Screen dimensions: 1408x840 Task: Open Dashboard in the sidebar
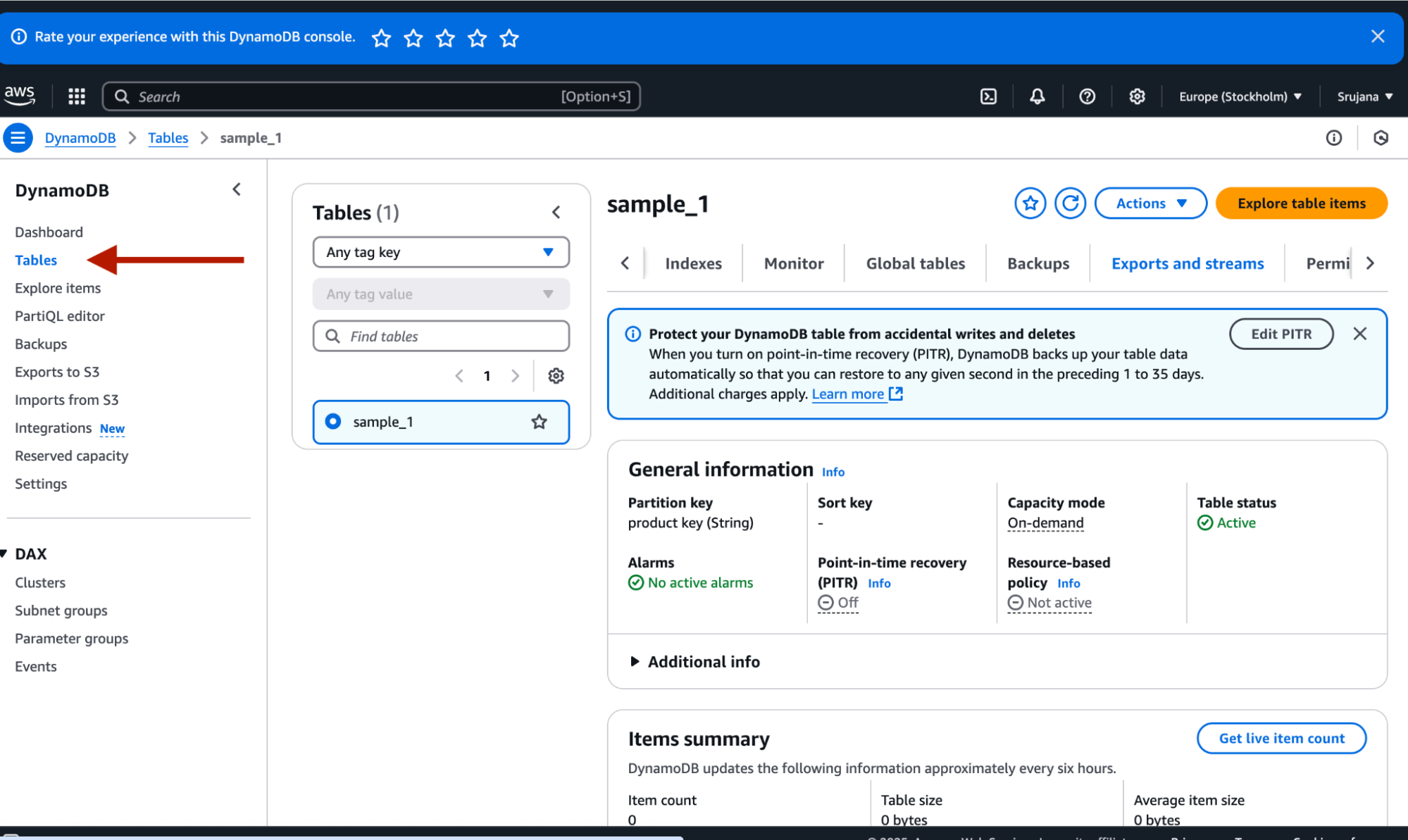click(x=49, y=232)
